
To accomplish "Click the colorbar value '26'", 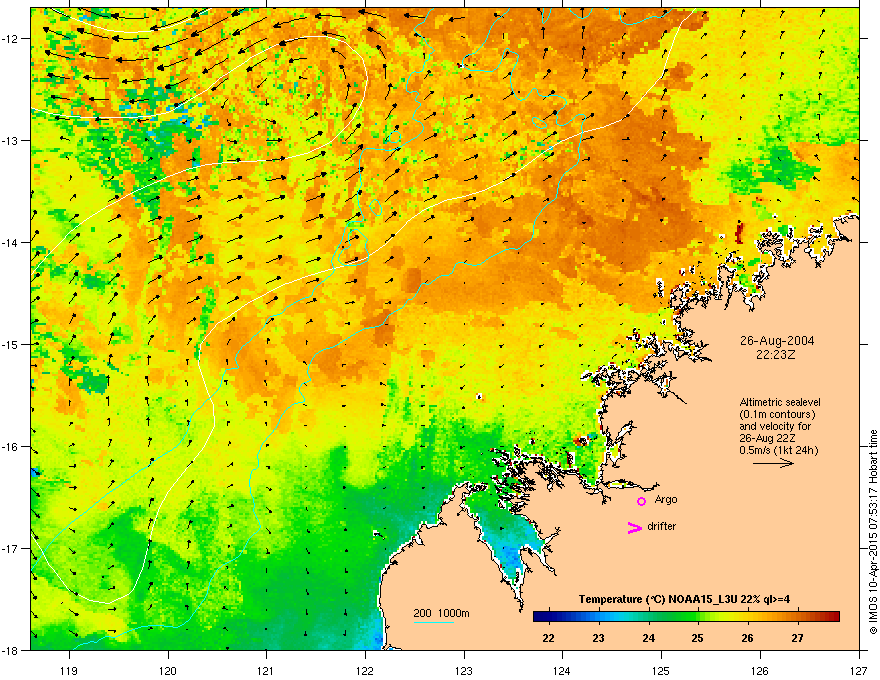I will [747, 638].
